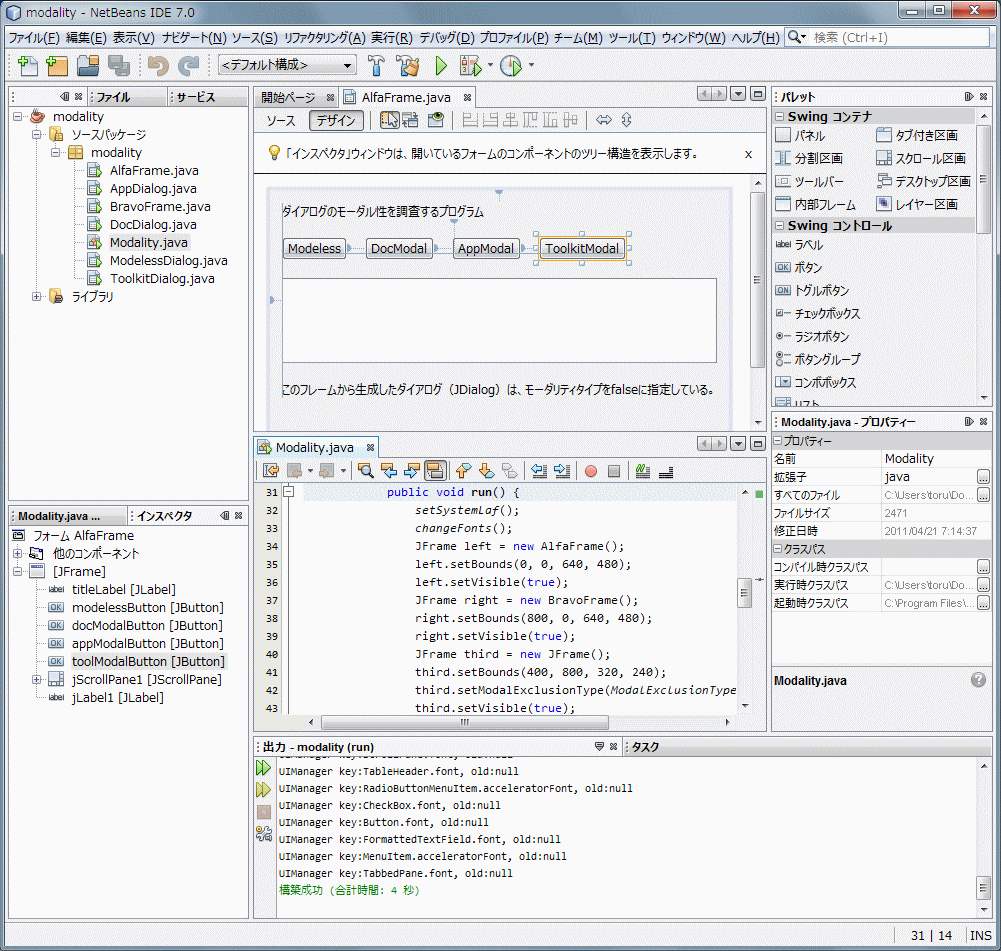Click the shift line right icon
1001x951 pixels.
[x=562, y=471]
